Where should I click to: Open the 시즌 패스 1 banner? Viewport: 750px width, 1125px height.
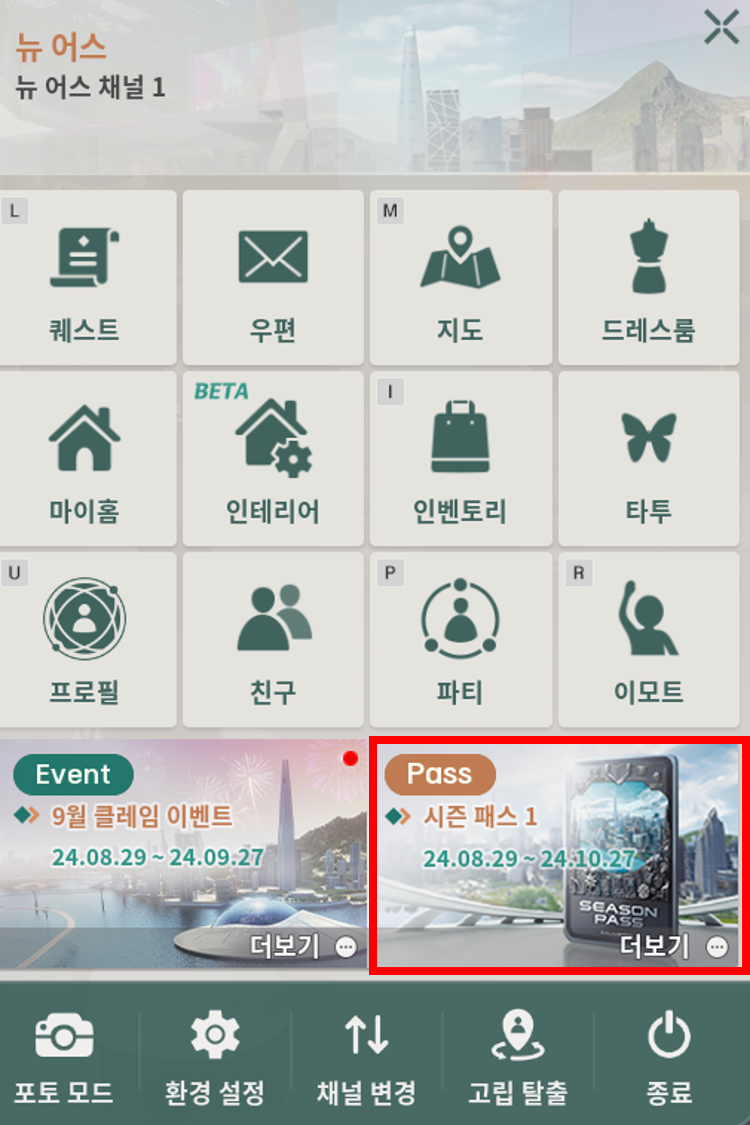coord(559,855)
